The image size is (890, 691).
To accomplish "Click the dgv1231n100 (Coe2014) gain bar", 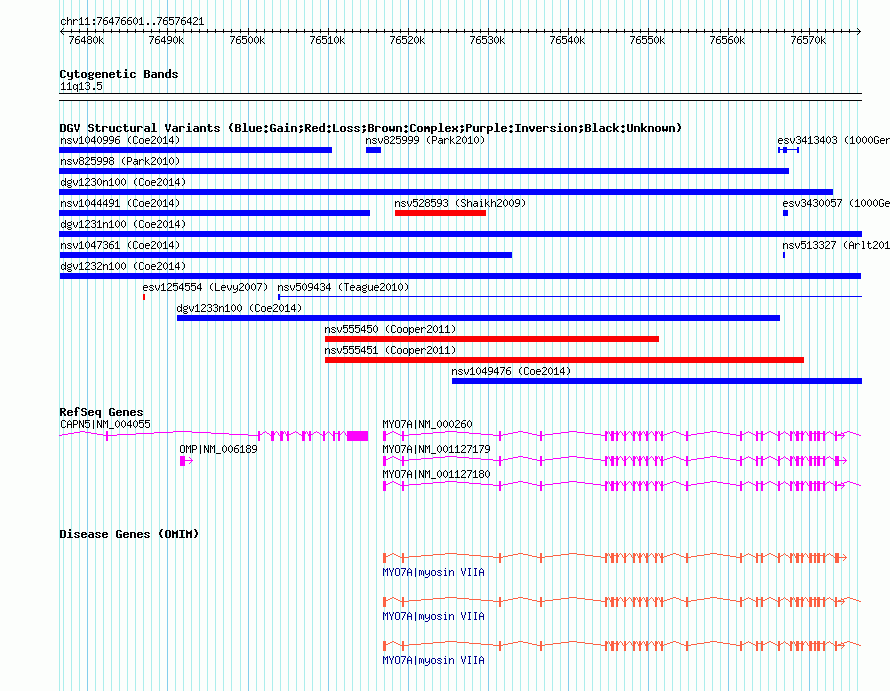I will (x=460, y=234).
